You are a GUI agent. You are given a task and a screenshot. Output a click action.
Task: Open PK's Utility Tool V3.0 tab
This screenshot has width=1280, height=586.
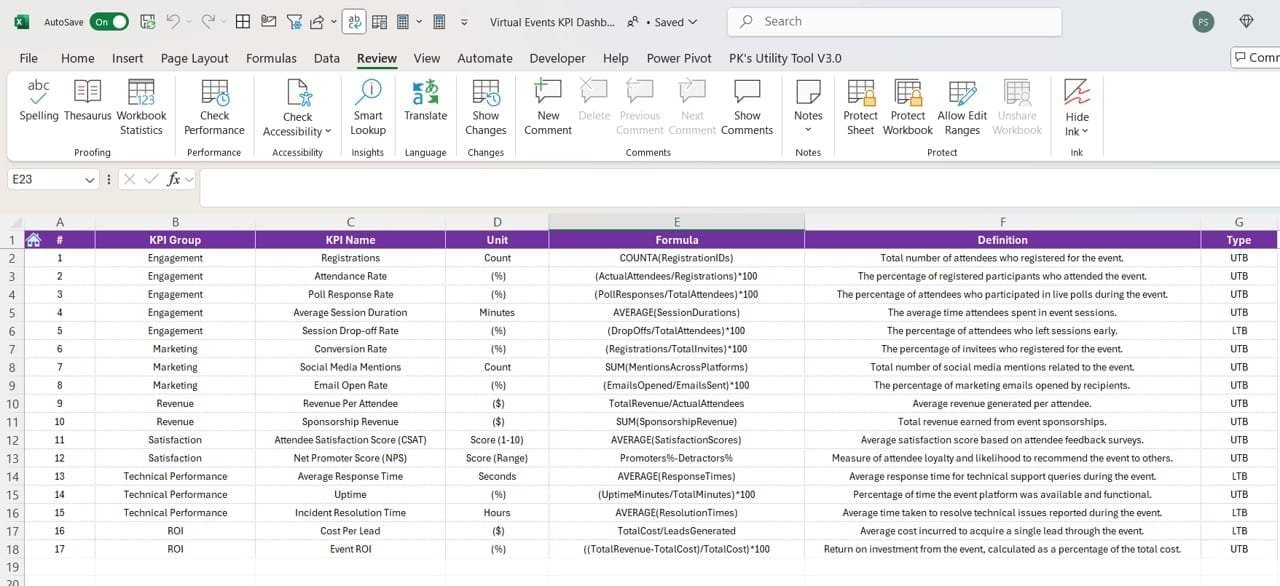pos(785,58)
